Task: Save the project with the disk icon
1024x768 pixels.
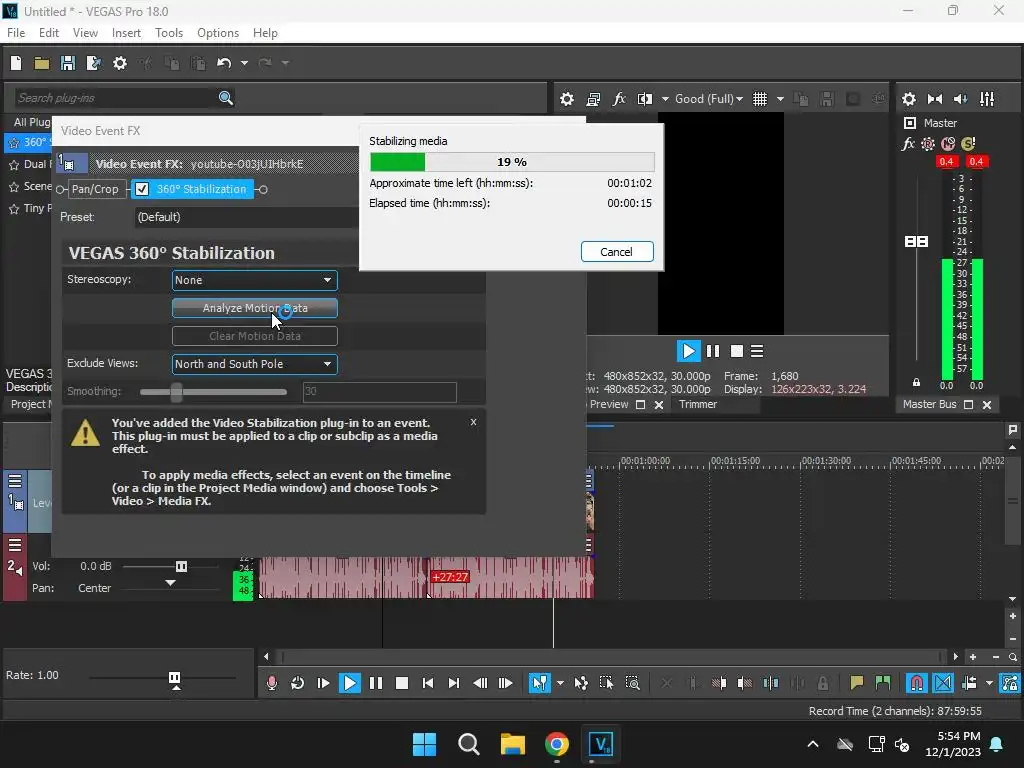Action: (x=67, y=63)
